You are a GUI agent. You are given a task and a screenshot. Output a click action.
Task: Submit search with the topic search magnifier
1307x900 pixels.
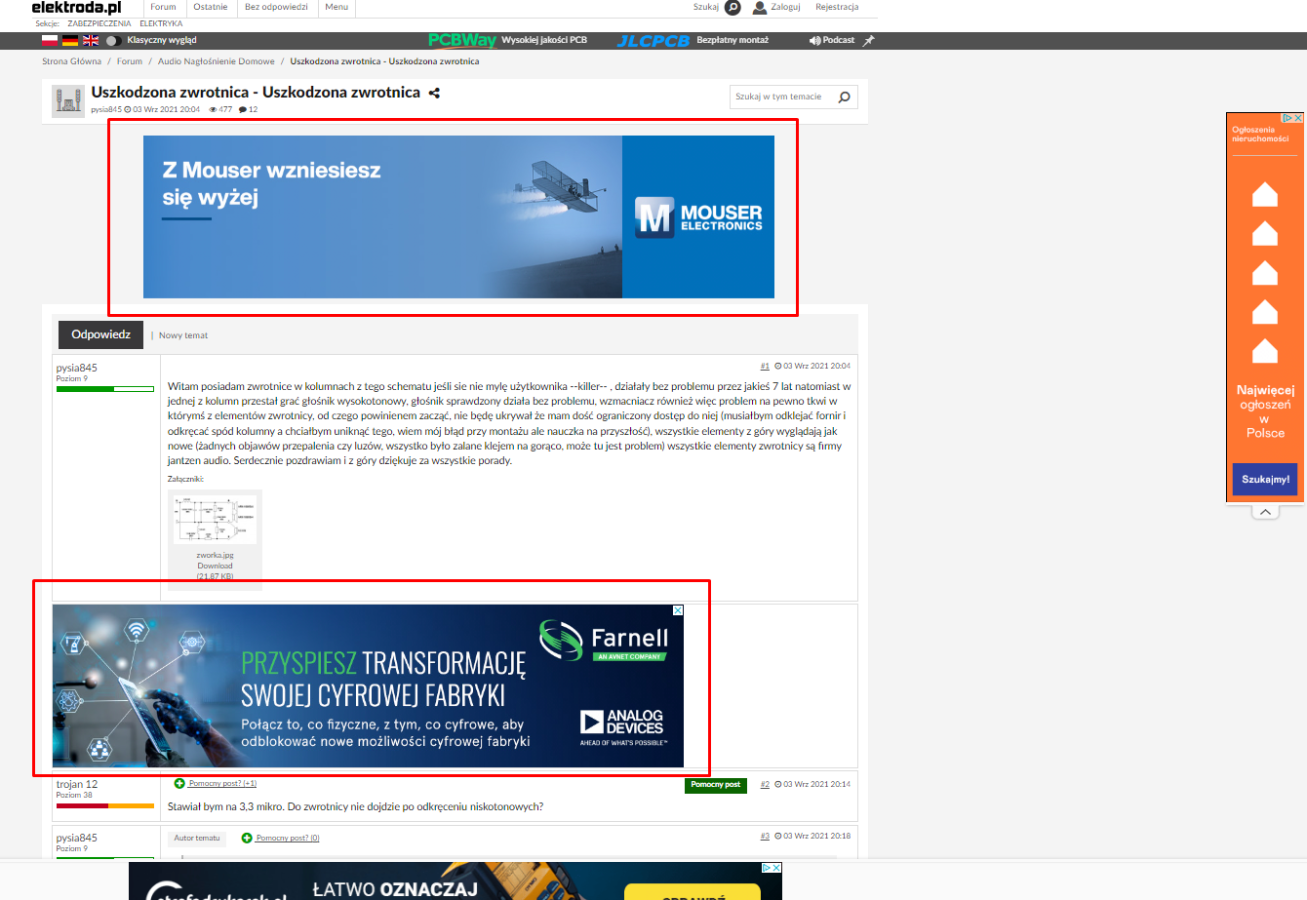(x=844, y=97)
